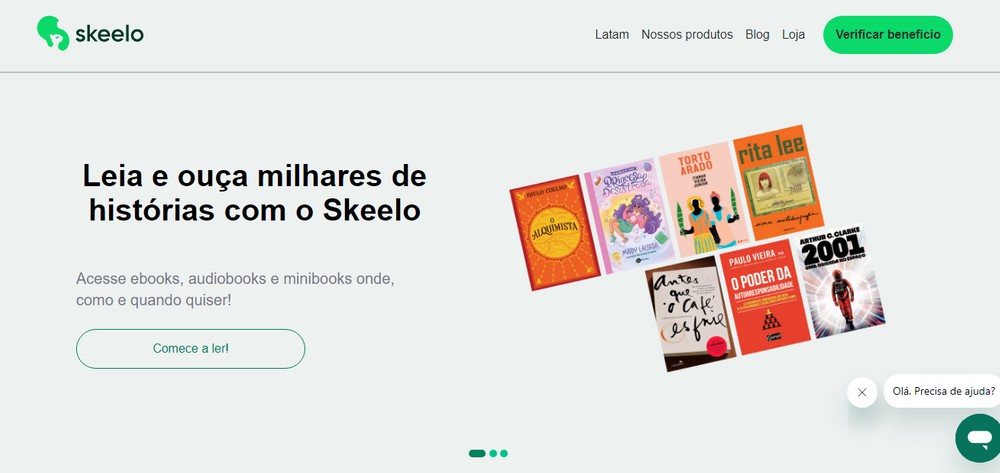
Task: Open the Latam menu item
Action: click(612, 34)
